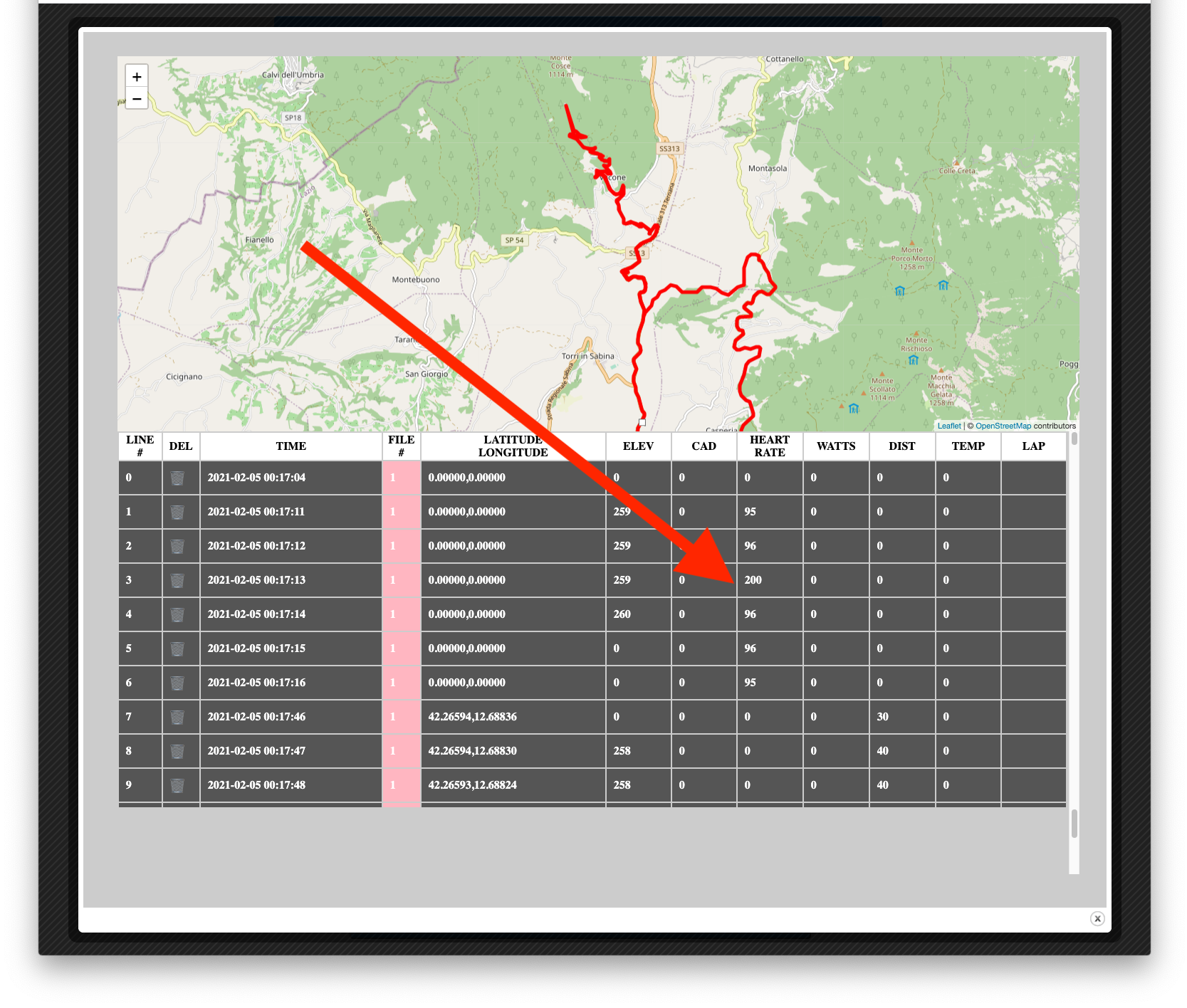Delete line 2 with trash icon
This screenshot has width=1187, height=1008.
(x=177, y=546)
